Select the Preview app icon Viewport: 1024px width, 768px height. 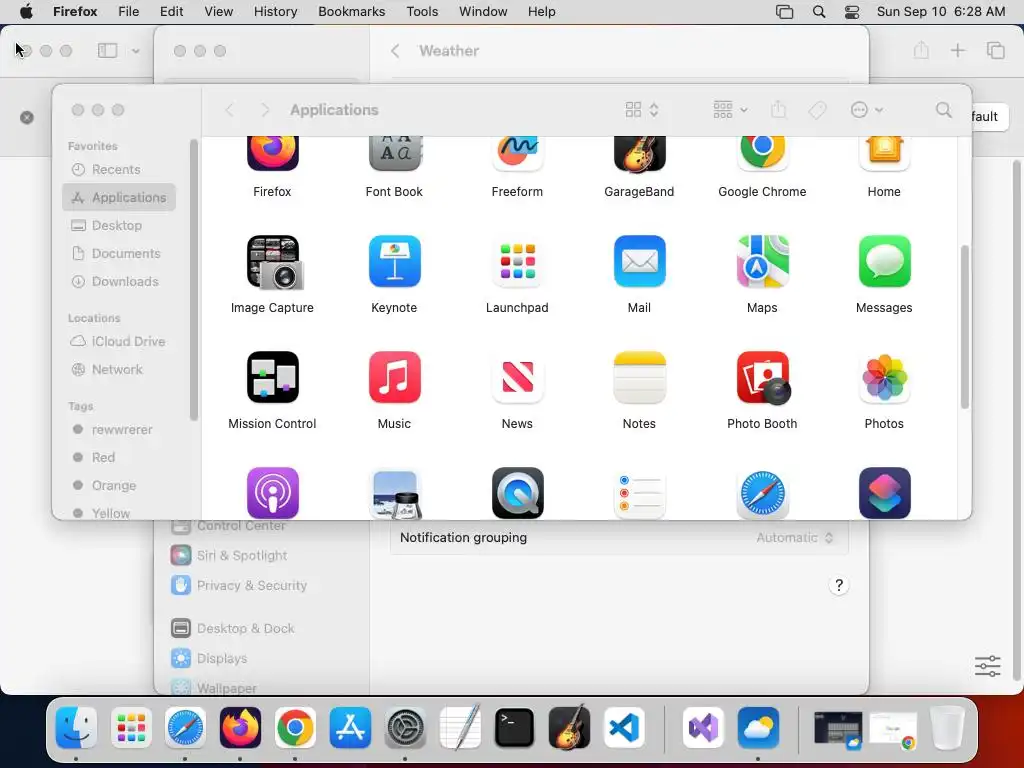[394, 493]
